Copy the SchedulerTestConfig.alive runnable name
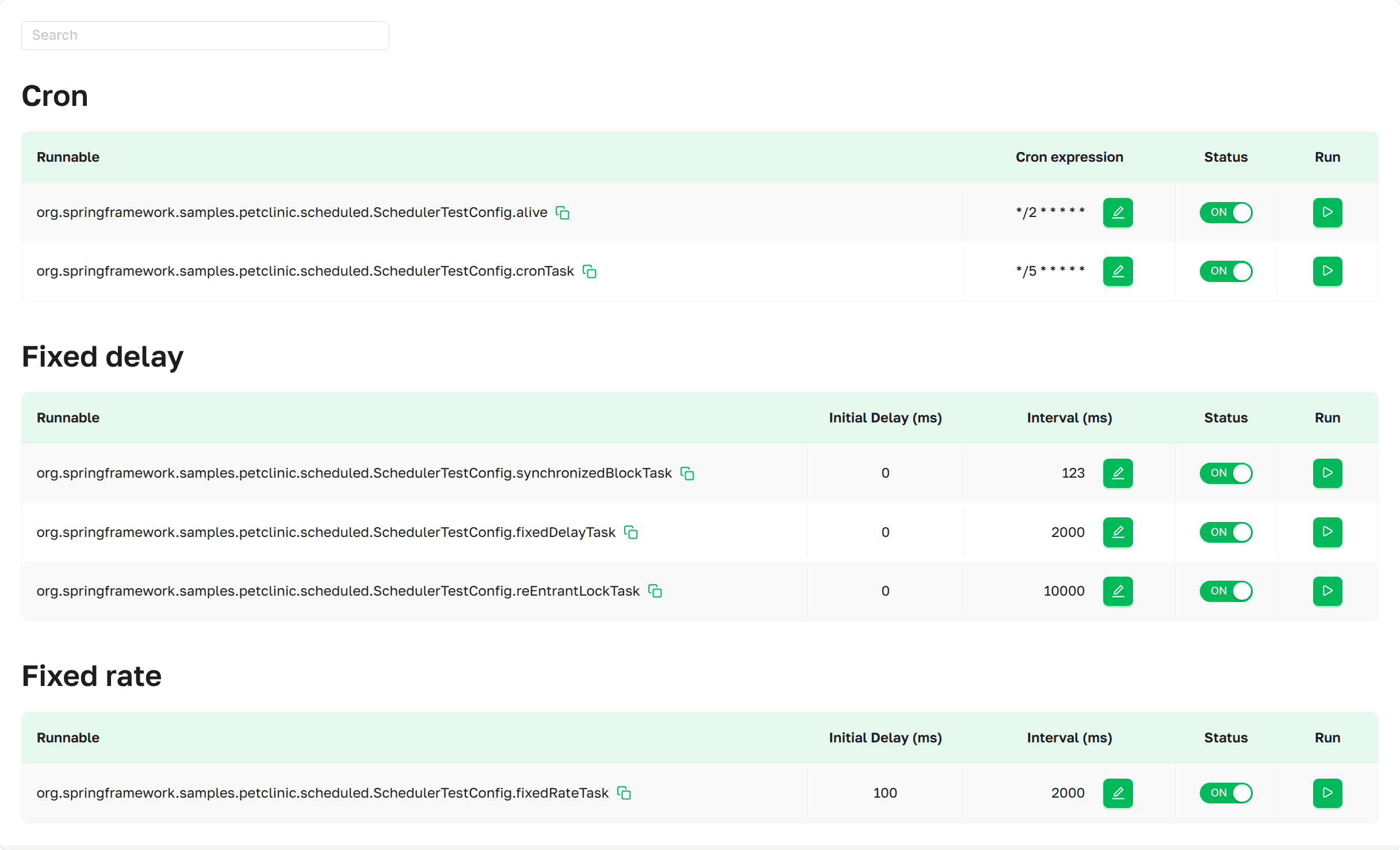The height and width of the screenshot is (850, 1400). pyautogui.click(x=562, y=213)
